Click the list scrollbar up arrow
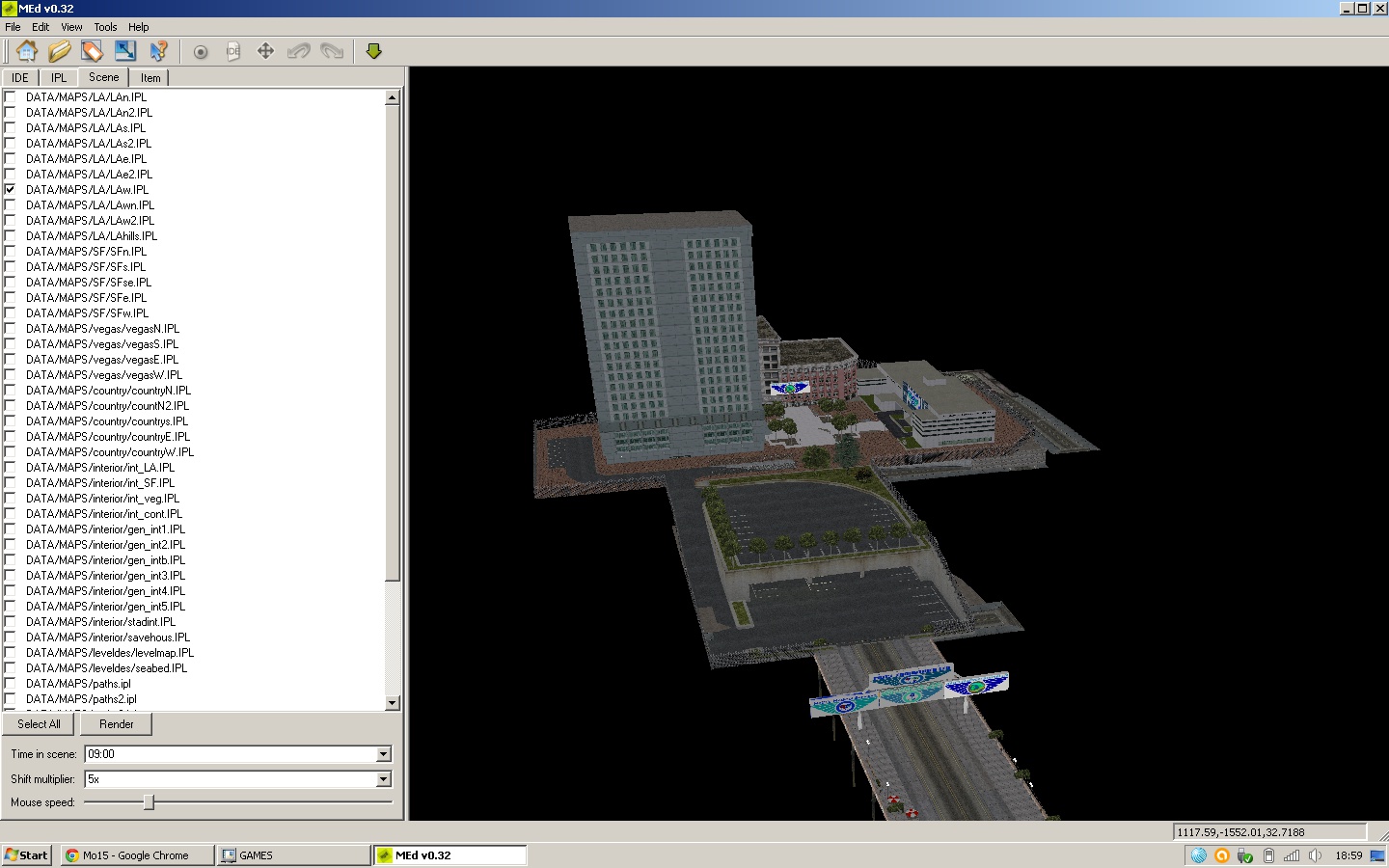Viewport: 1389px width, 868px height. point(393,97)
